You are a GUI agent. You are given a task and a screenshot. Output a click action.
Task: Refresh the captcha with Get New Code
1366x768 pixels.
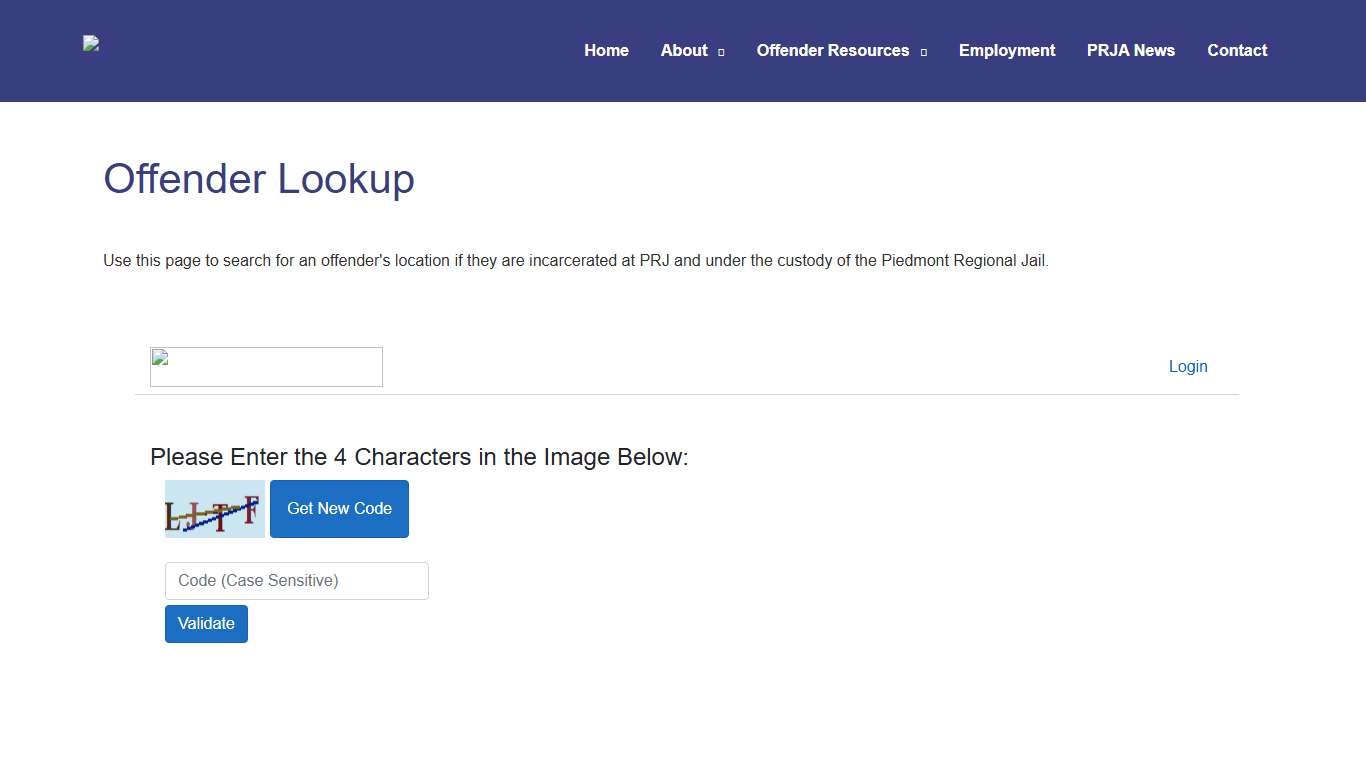click(x=339, y=508)
